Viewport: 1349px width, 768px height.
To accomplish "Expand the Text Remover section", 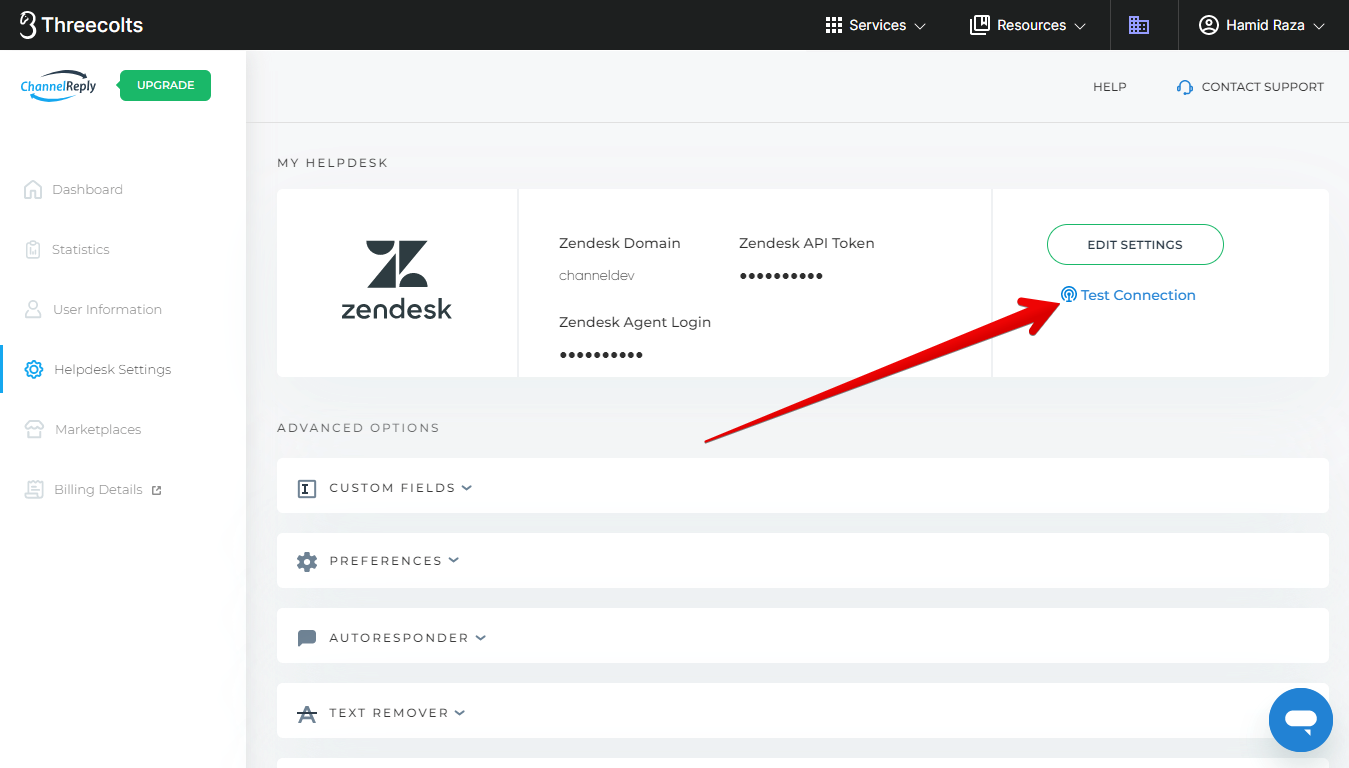I will pyautogui.click(x=803, y=711).
